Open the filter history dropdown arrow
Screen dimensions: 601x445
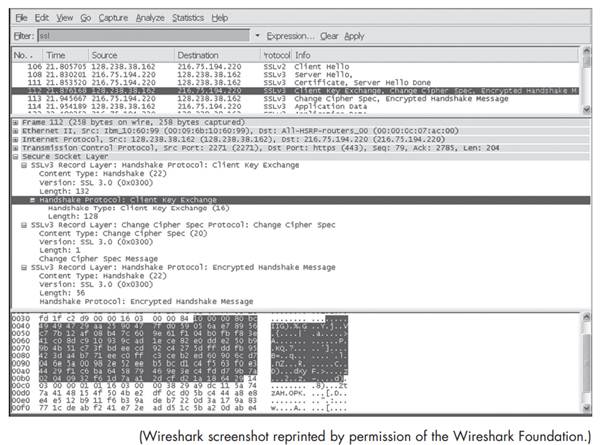(x=258, y=36)
